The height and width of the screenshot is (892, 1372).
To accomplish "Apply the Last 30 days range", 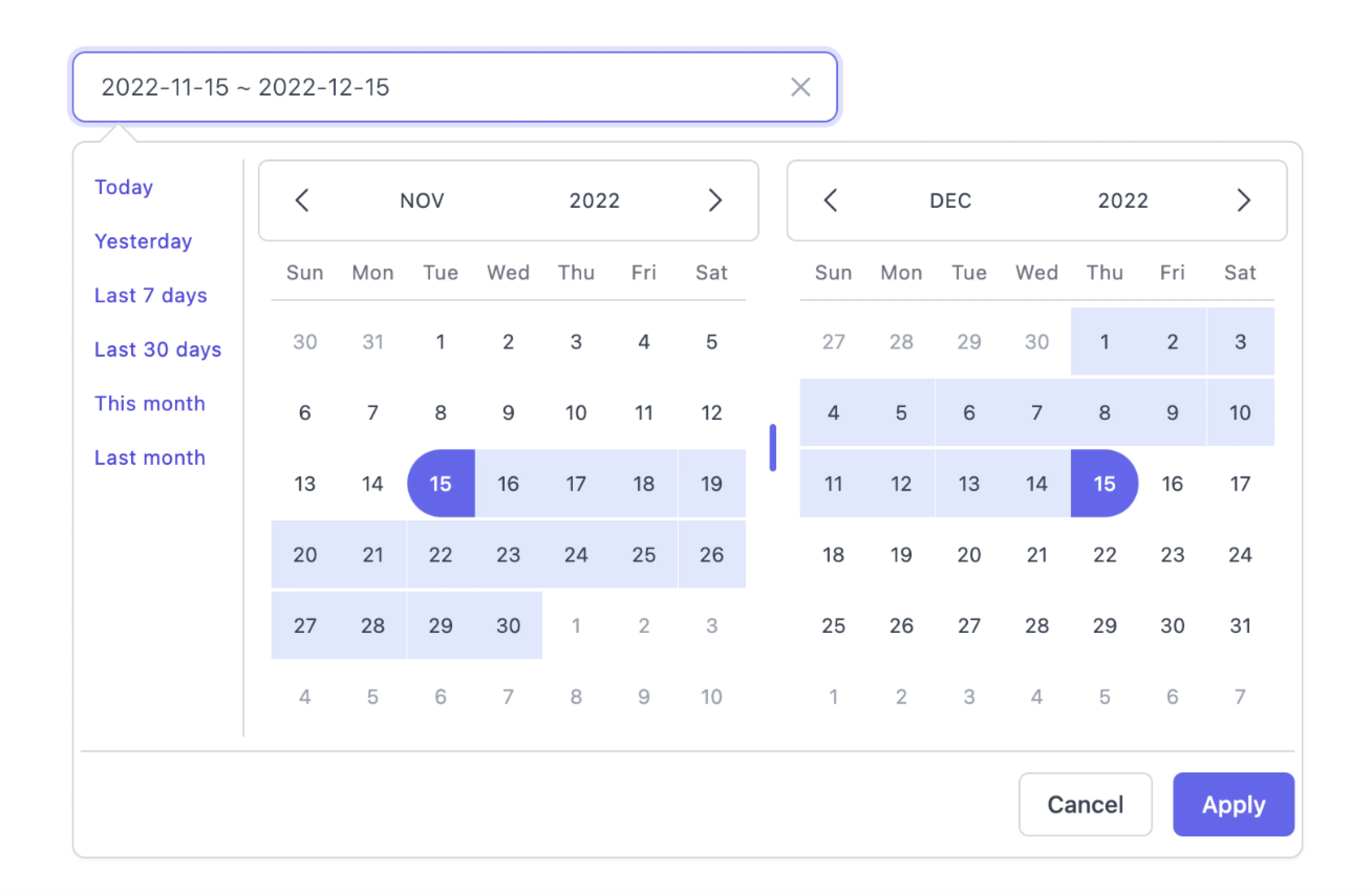I will click(x=158, y=349).
